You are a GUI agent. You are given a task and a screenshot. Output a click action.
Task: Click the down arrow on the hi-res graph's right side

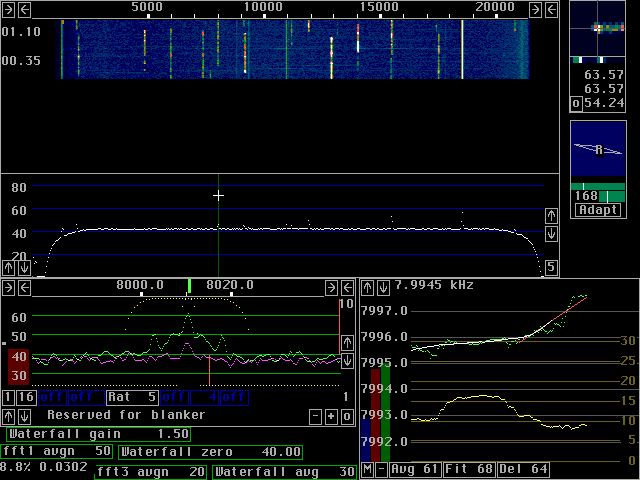click(x=347, y=361)
